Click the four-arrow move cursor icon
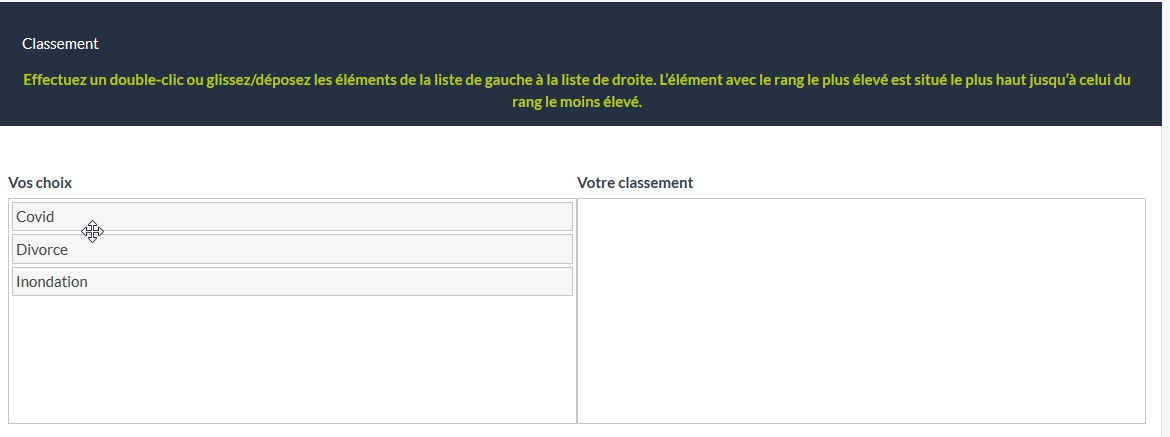 (x=92, y=232)
